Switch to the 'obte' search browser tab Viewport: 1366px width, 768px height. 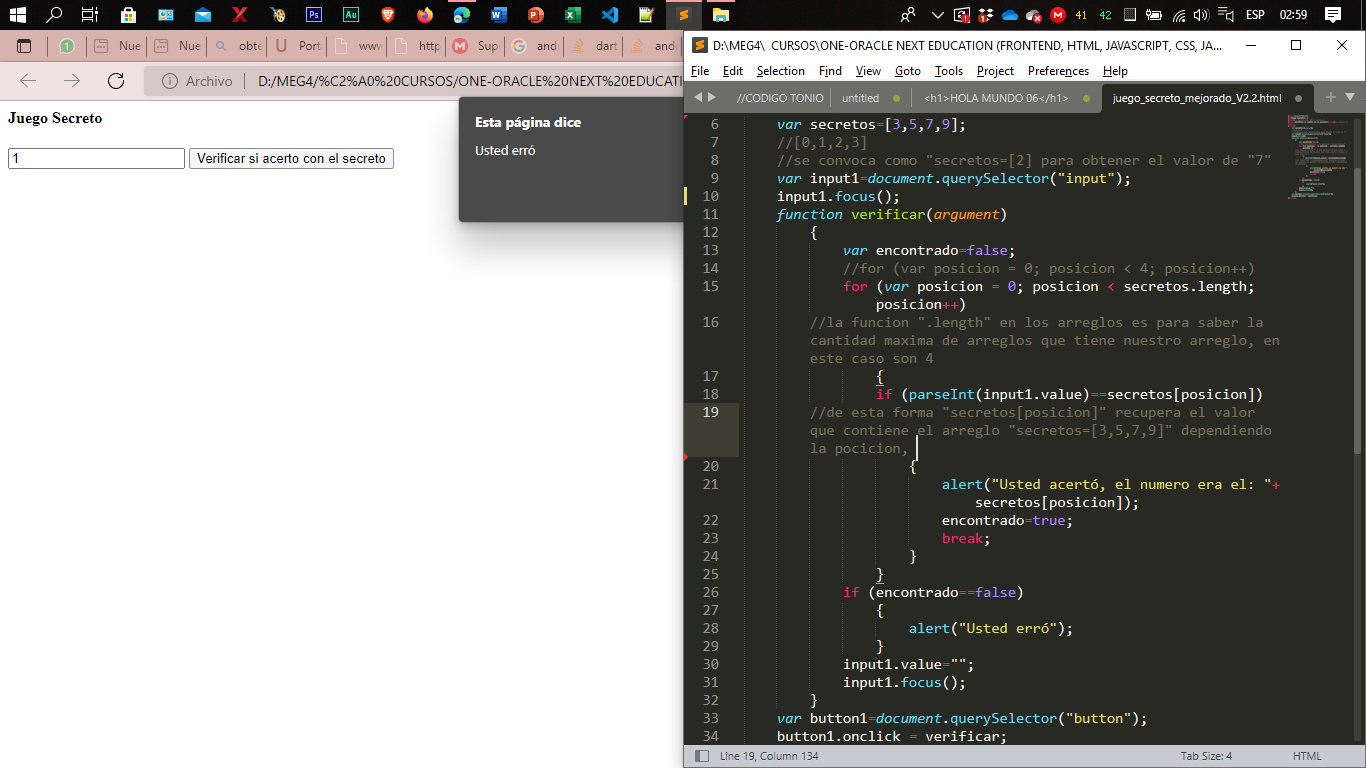point(238,46)
